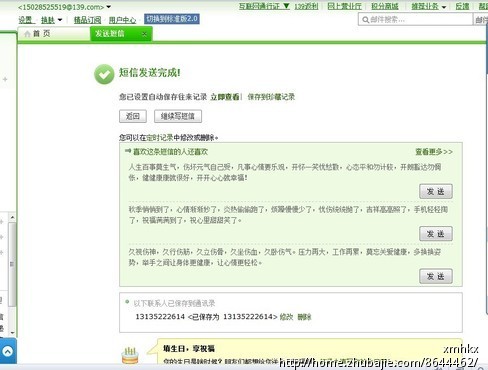Screen dimensions: 488x370
Task: Click the home icon on 首页 tab
Action: coord(27,34)
